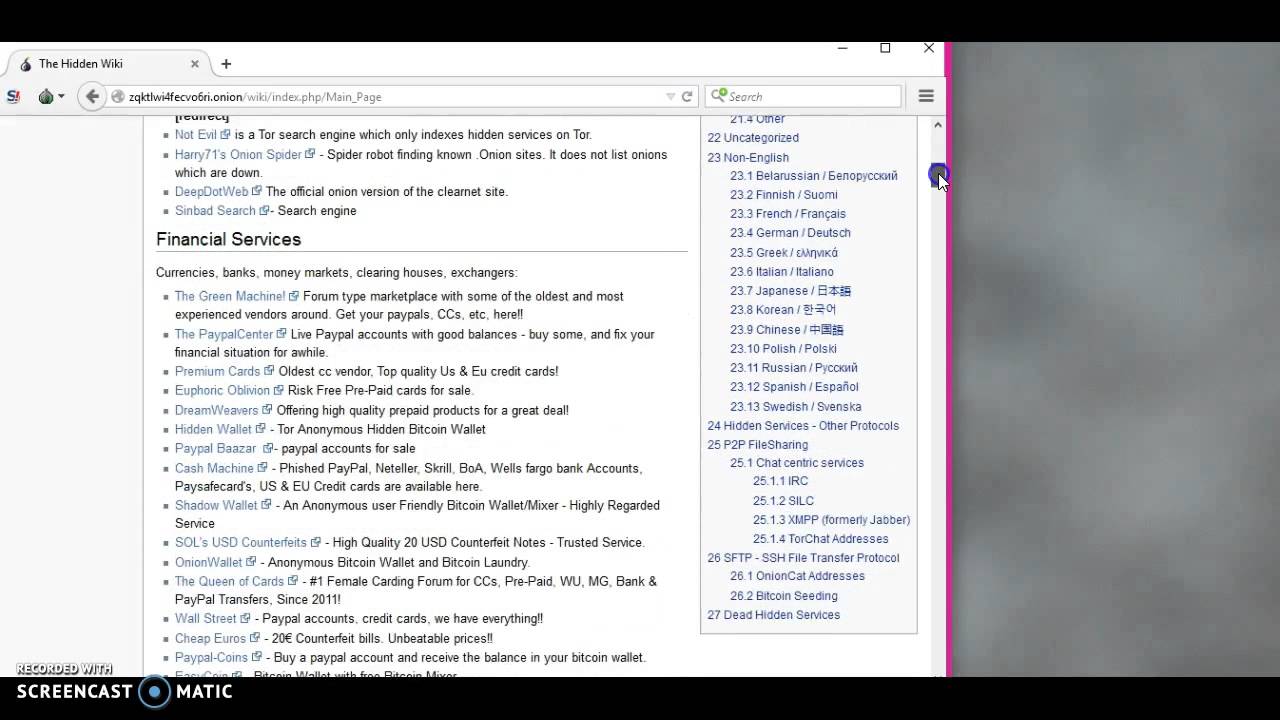Jump to 25.1.4 TorChat Addresses
Image resolution: width=1280 pixels, height=720 pixels.
(820, 539)
